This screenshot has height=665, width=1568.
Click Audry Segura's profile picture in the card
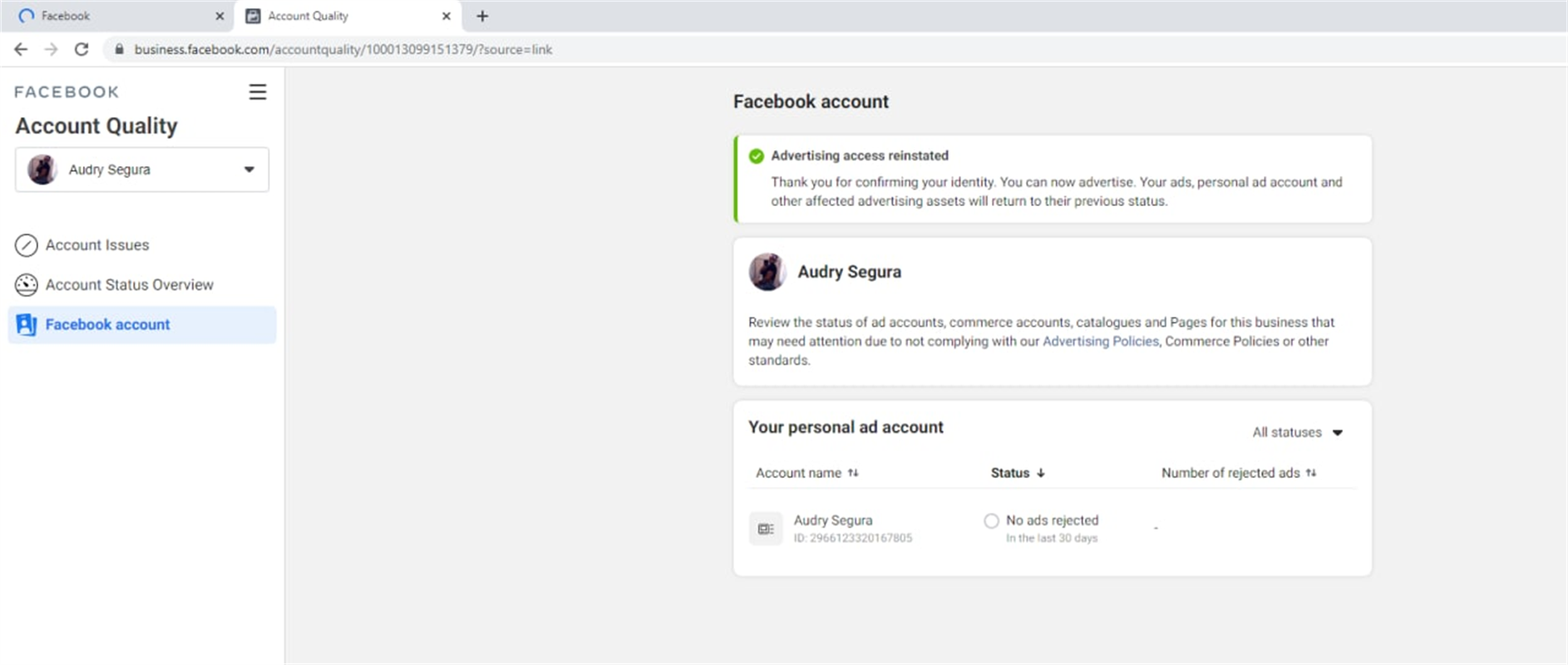tap(767, 272)
